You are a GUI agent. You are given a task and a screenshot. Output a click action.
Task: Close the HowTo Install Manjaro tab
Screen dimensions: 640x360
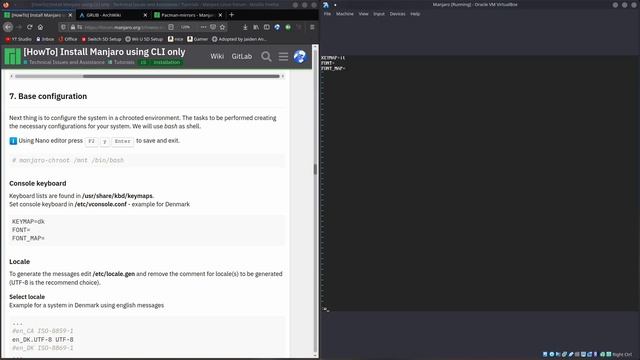(70, 15)
